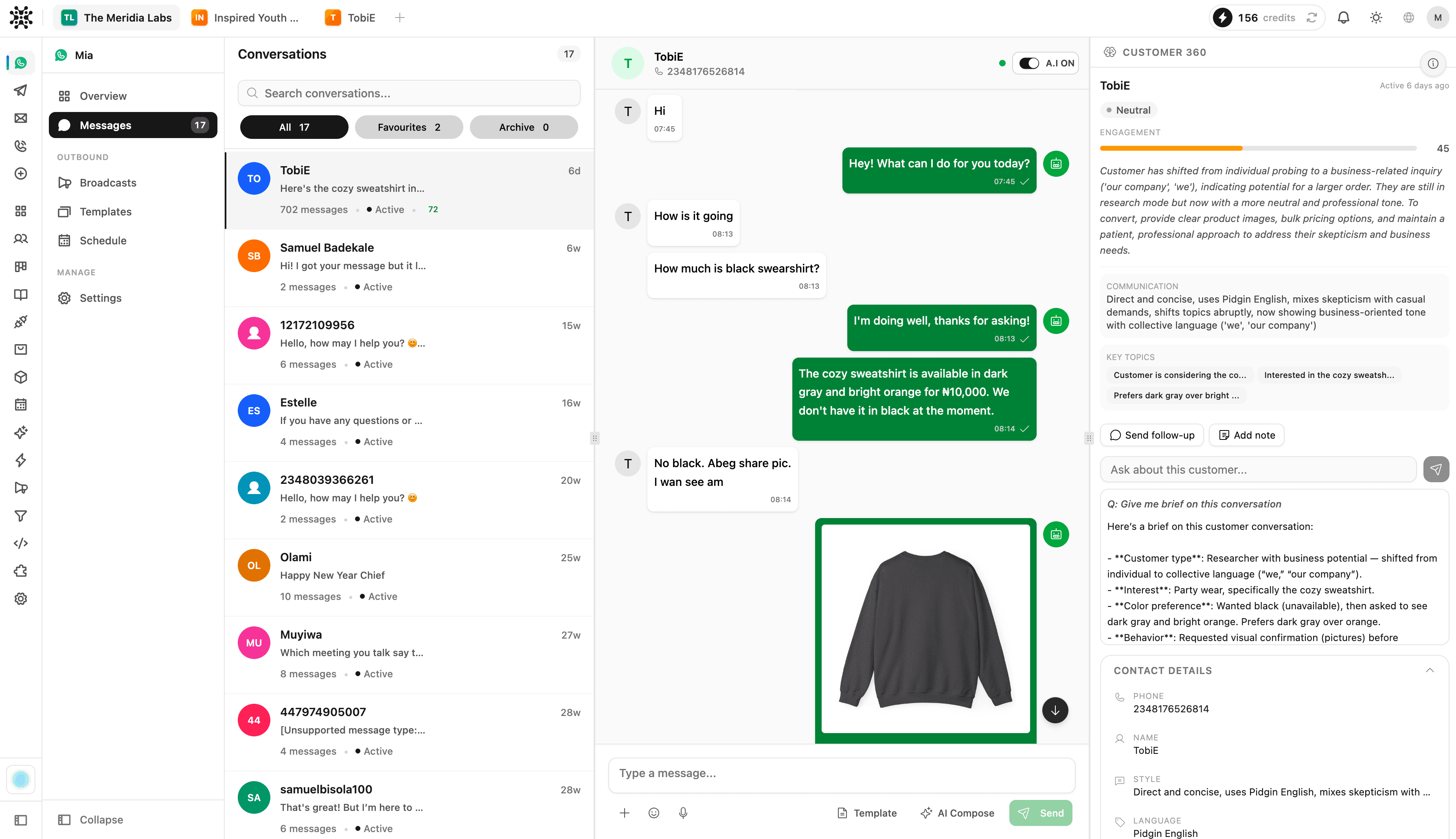Viewport: 1456px width, 839px height.
Task: Click the engagement progress bar
Action: click(1258, 149)
